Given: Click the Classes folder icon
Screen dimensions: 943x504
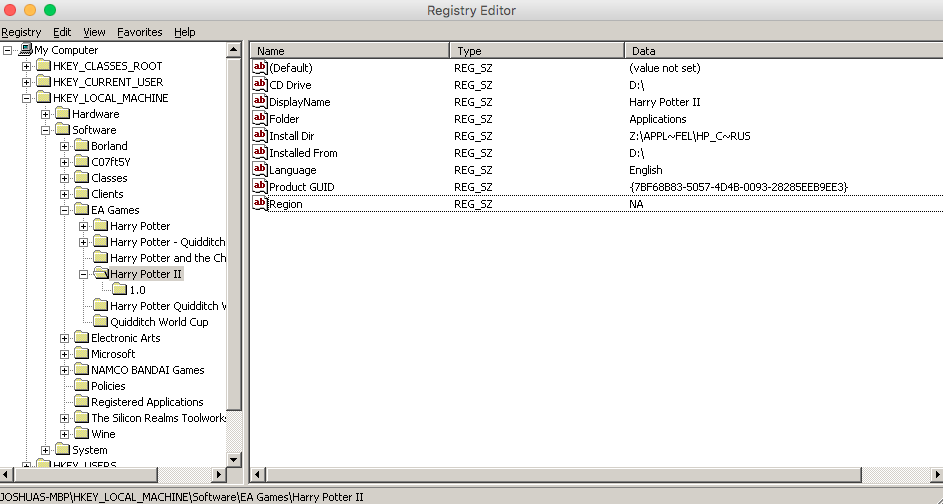Looking at the screenshot, I should tap(82, 177).
